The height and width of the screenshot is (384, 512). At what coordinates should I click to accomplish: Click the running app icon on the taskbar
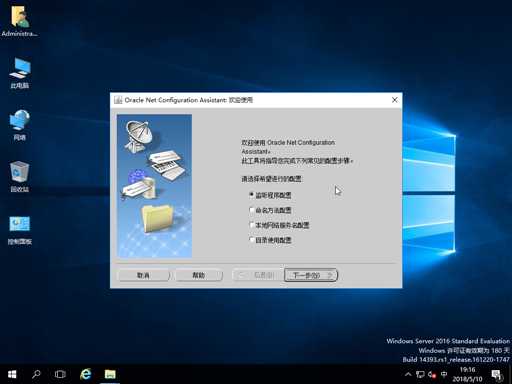[x=110, y=374]
